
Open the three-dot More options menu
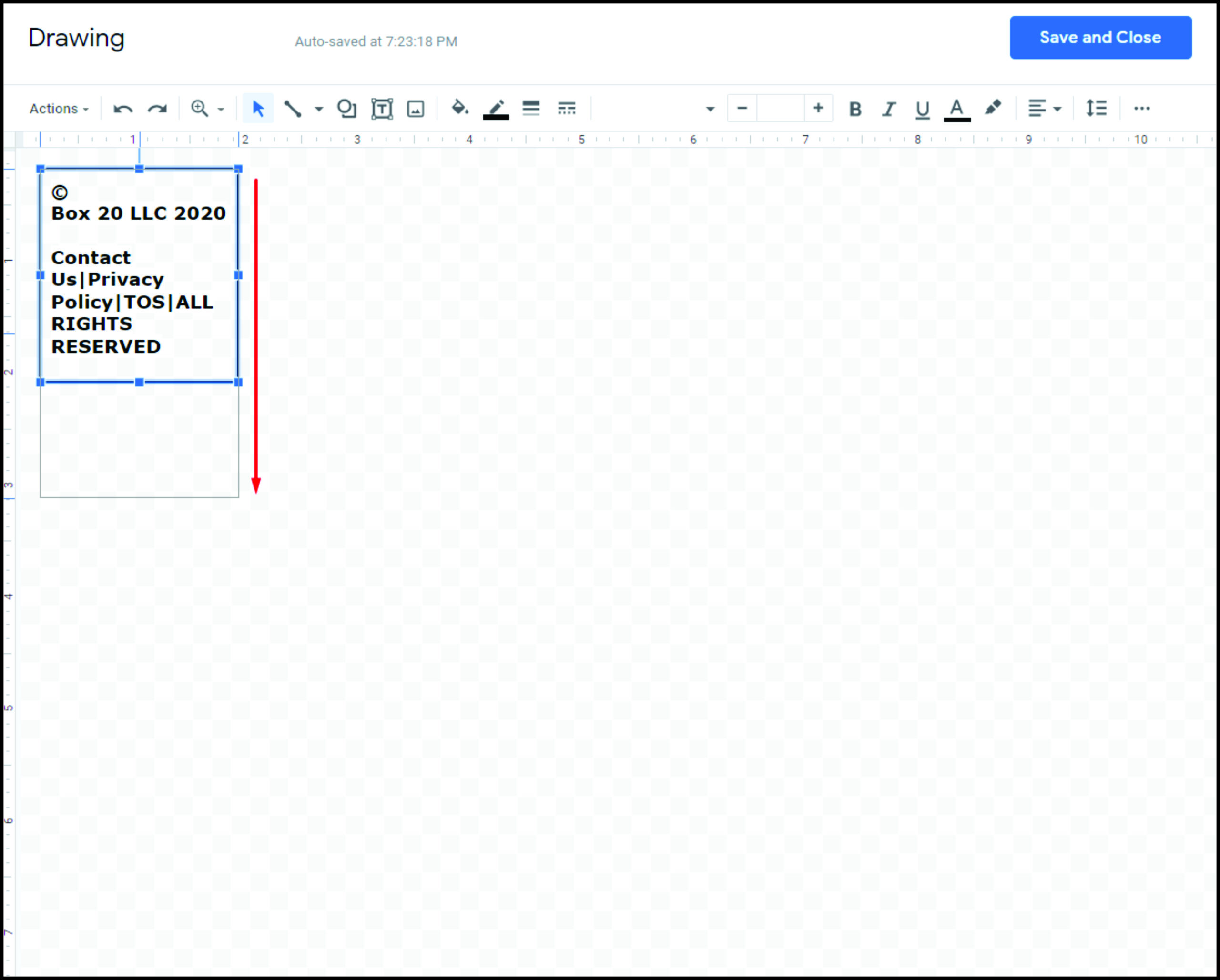pos(1142,109)
